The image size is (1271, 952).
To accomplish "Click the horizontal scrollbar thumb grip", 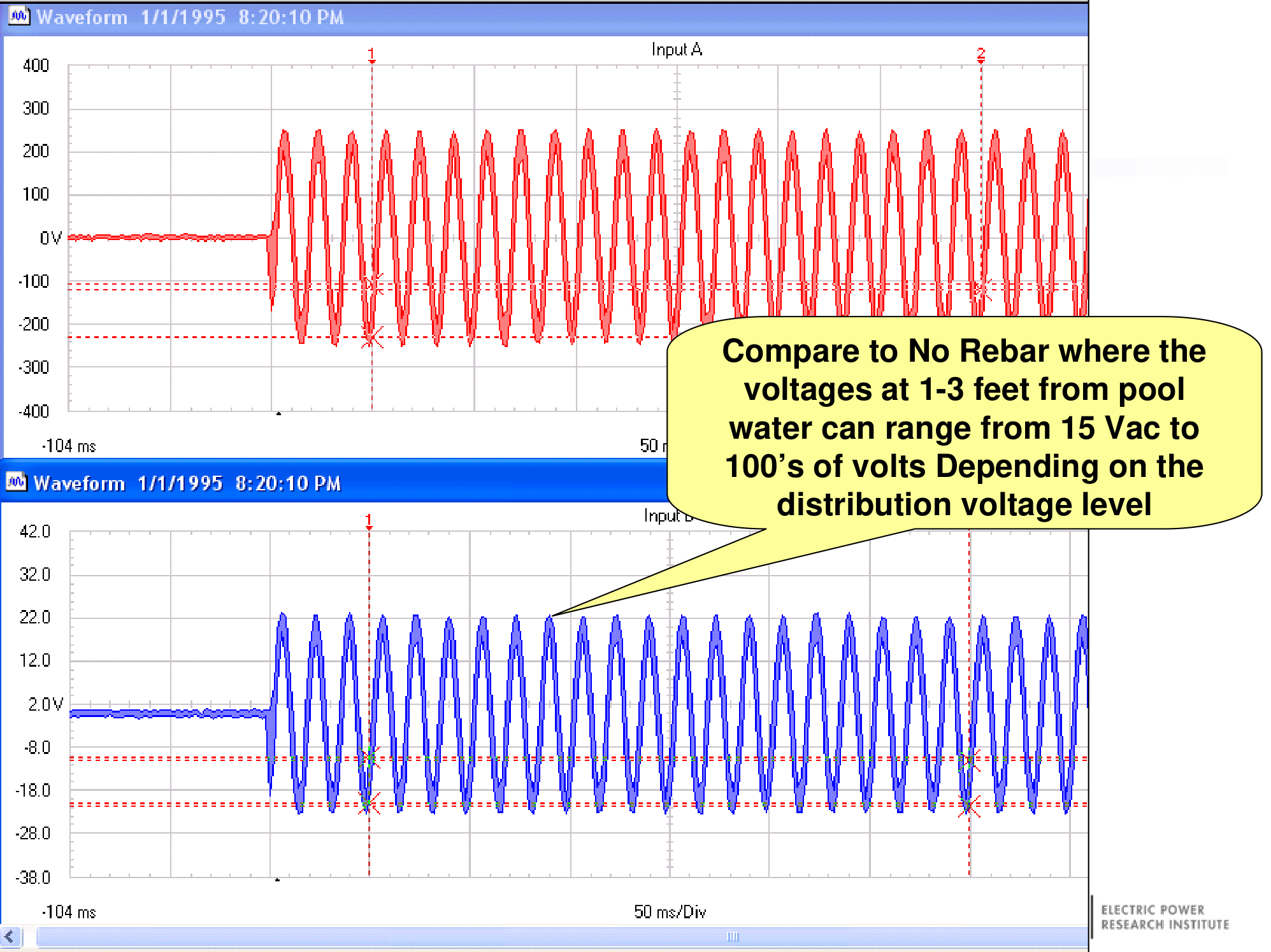I will (x=733, y=936).
